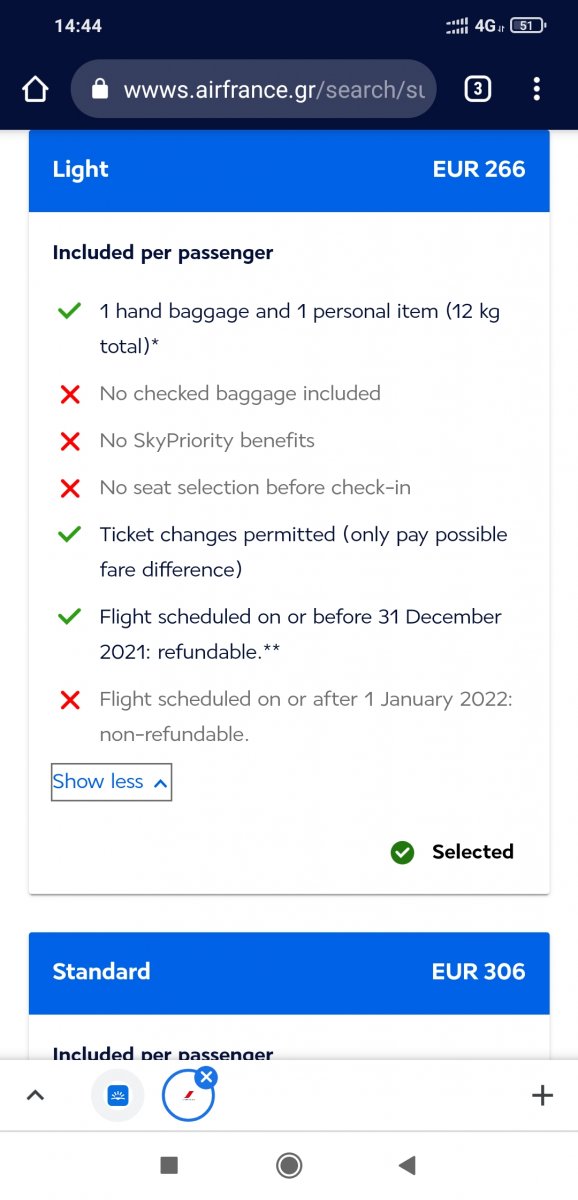Image resolution: width=578 pixels, height=1200 pixels.
Task: Switch to the Air France tab thumbnail
Action: 188,1096
